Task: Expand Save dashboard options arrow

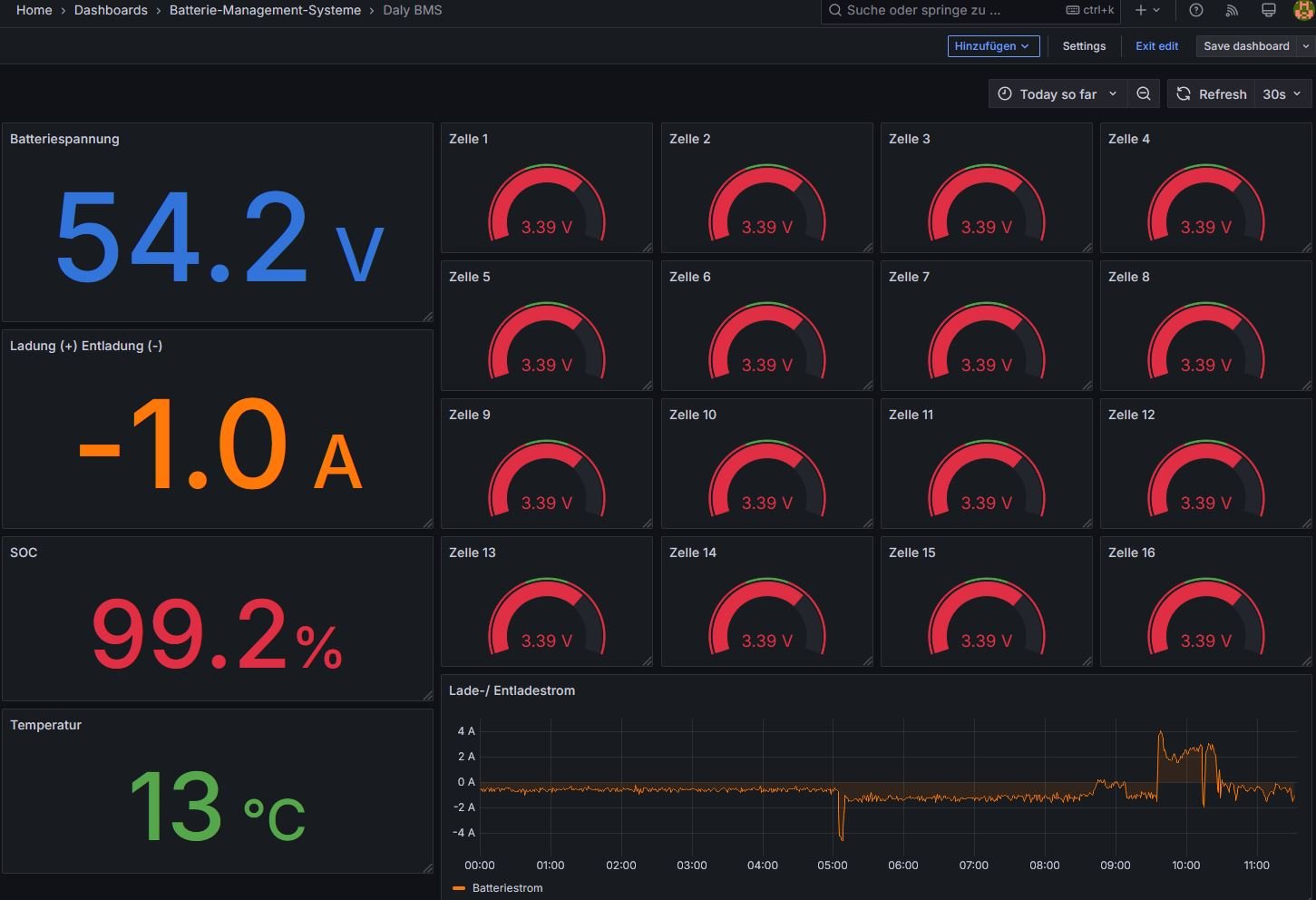Action: tap(1306, 46)
